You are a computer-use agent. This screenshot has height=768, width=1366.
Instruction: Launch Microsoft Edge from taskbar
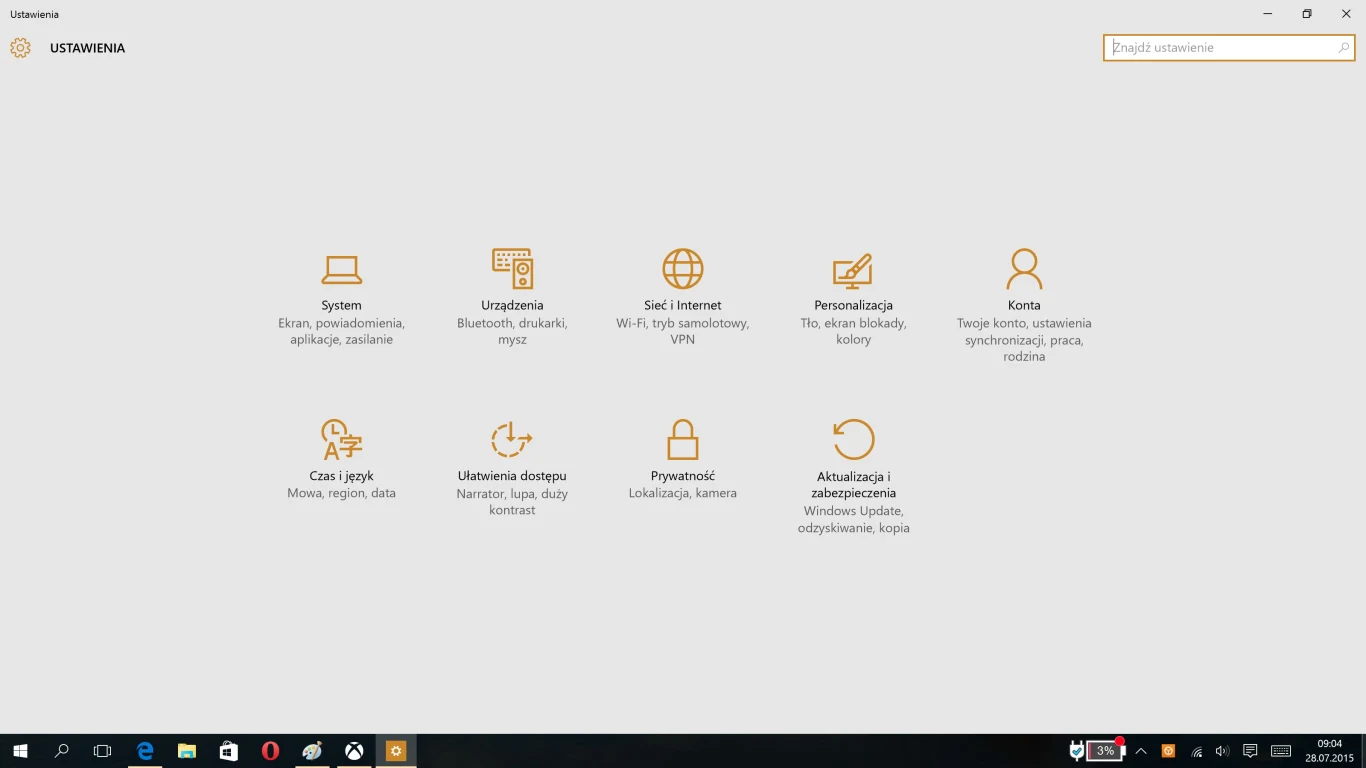(145, 751)
